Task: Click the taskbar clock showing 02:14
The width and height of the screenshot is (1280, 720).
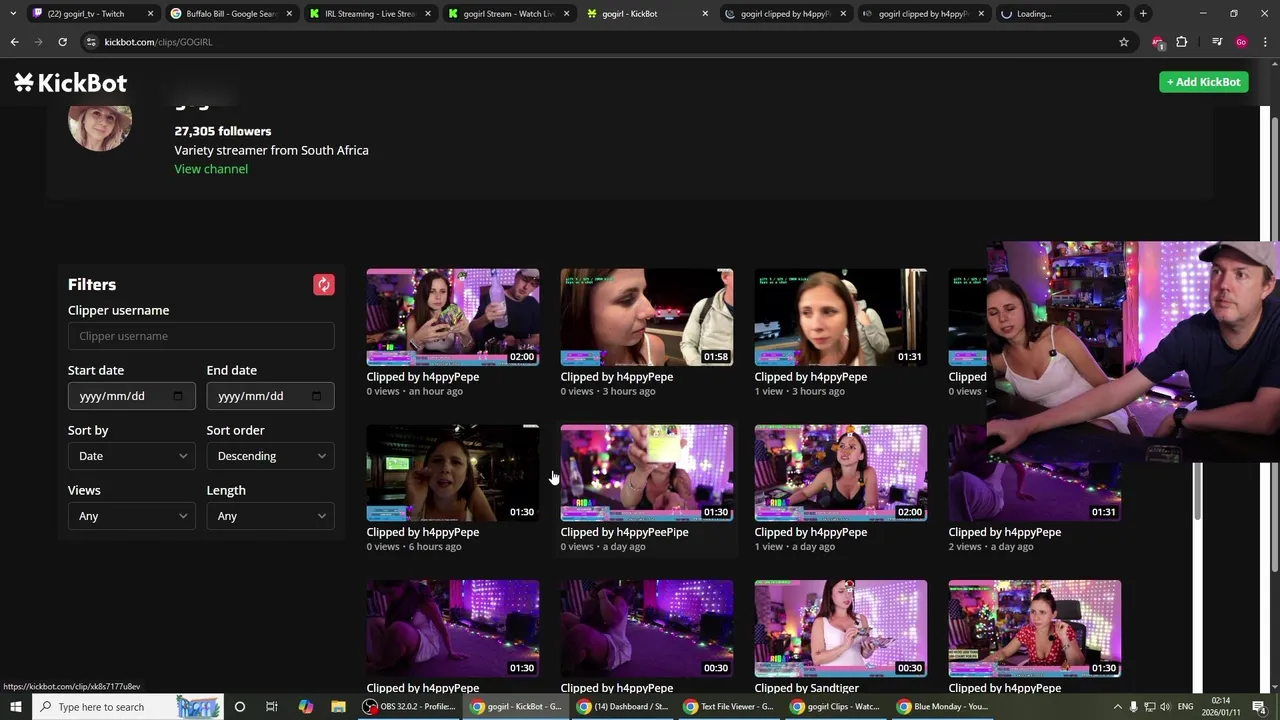Action: point(1221,707)
